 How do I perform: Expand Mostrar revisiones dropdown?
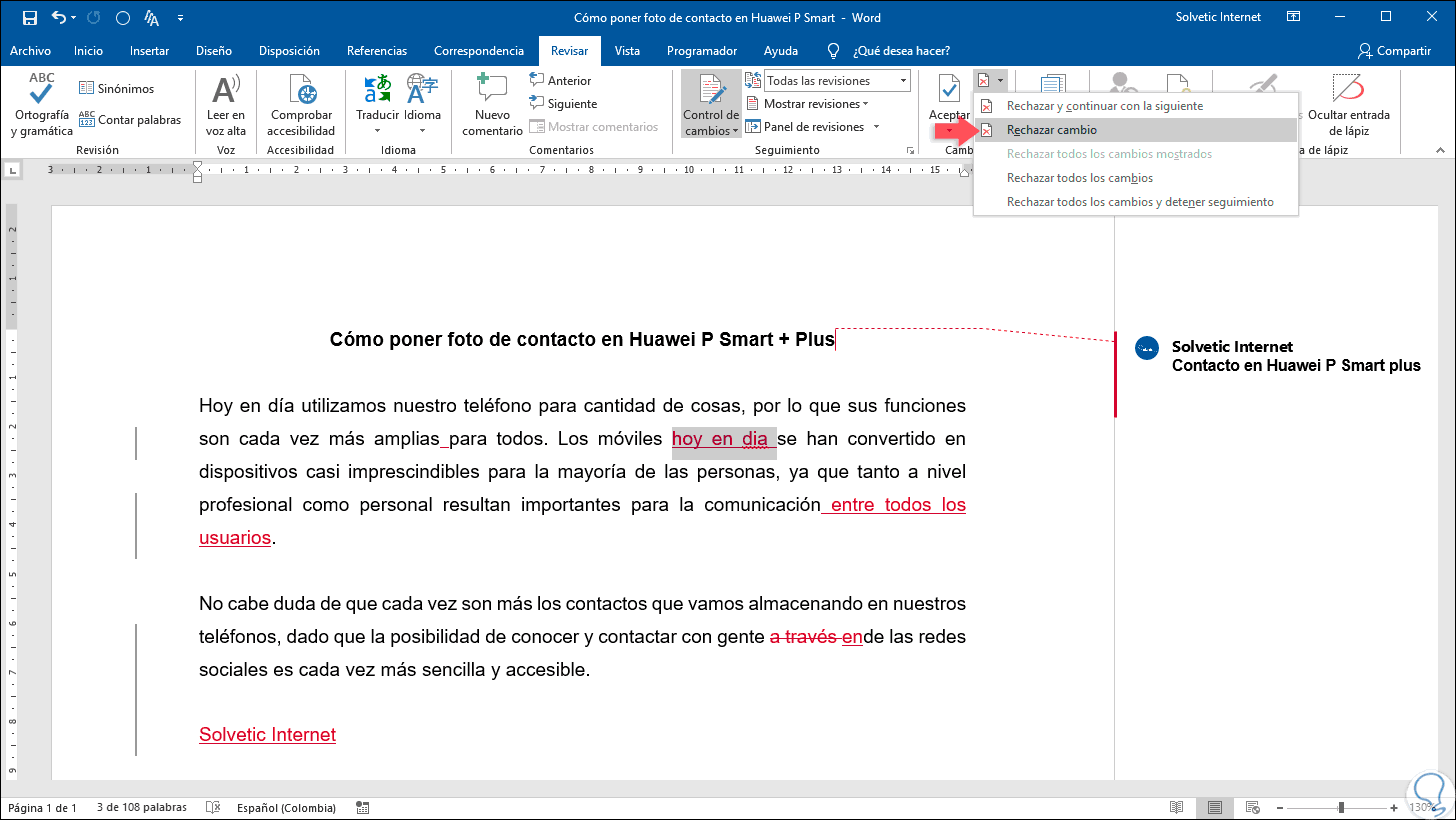808,104
